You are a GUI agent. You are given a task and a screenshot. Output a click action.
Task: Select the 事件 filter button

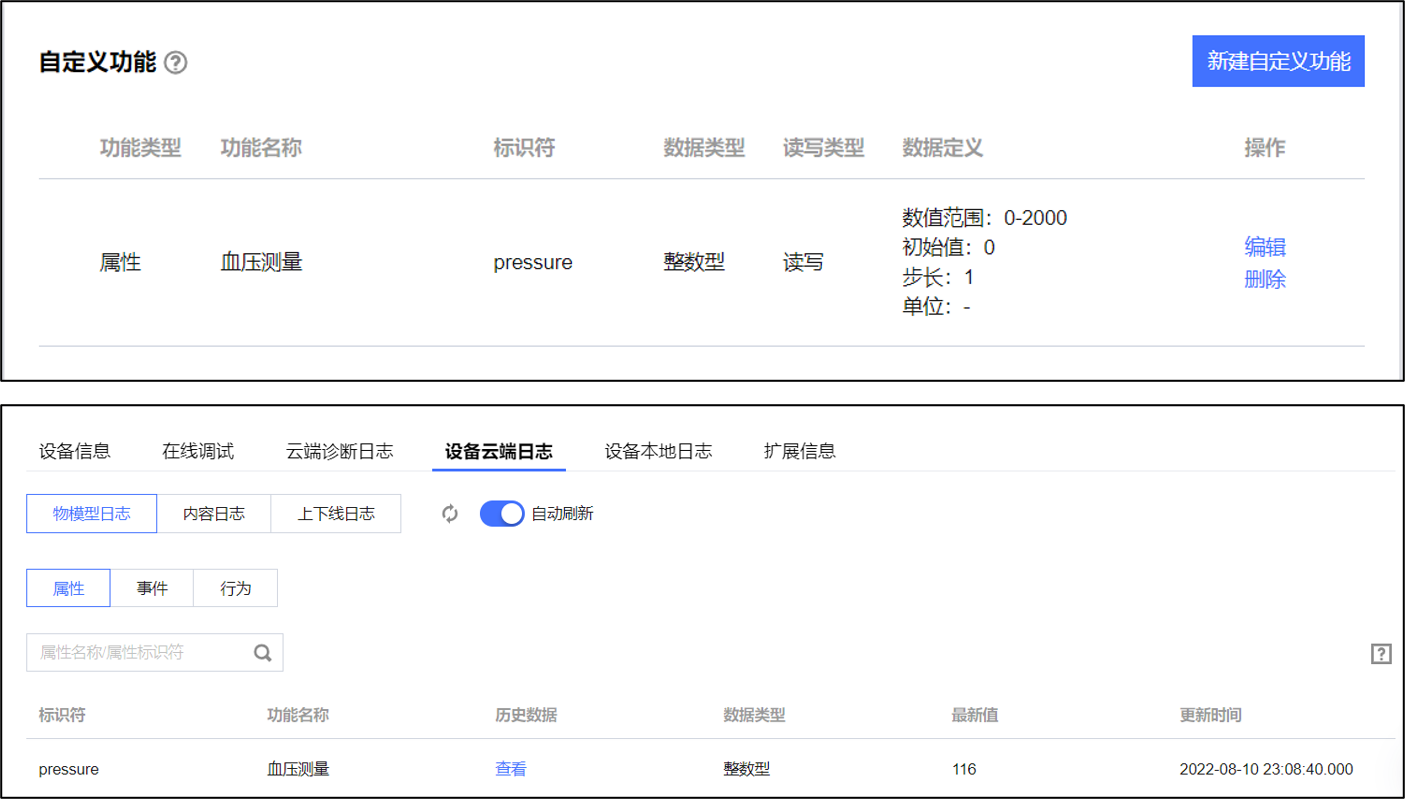pyautogui.click(x=152, y=588)
